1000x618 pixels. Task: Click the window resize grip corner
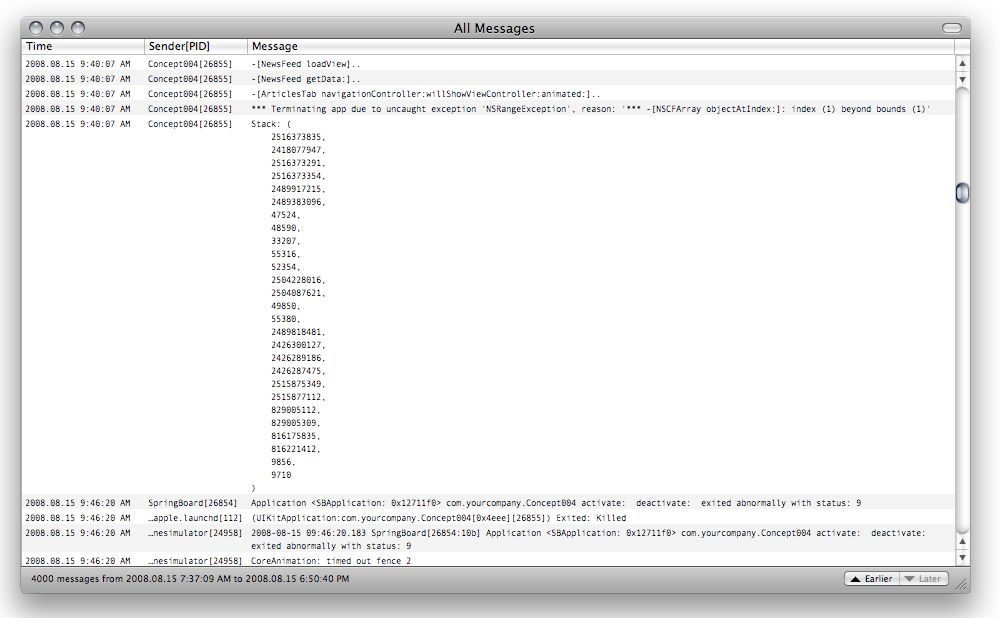962,583
